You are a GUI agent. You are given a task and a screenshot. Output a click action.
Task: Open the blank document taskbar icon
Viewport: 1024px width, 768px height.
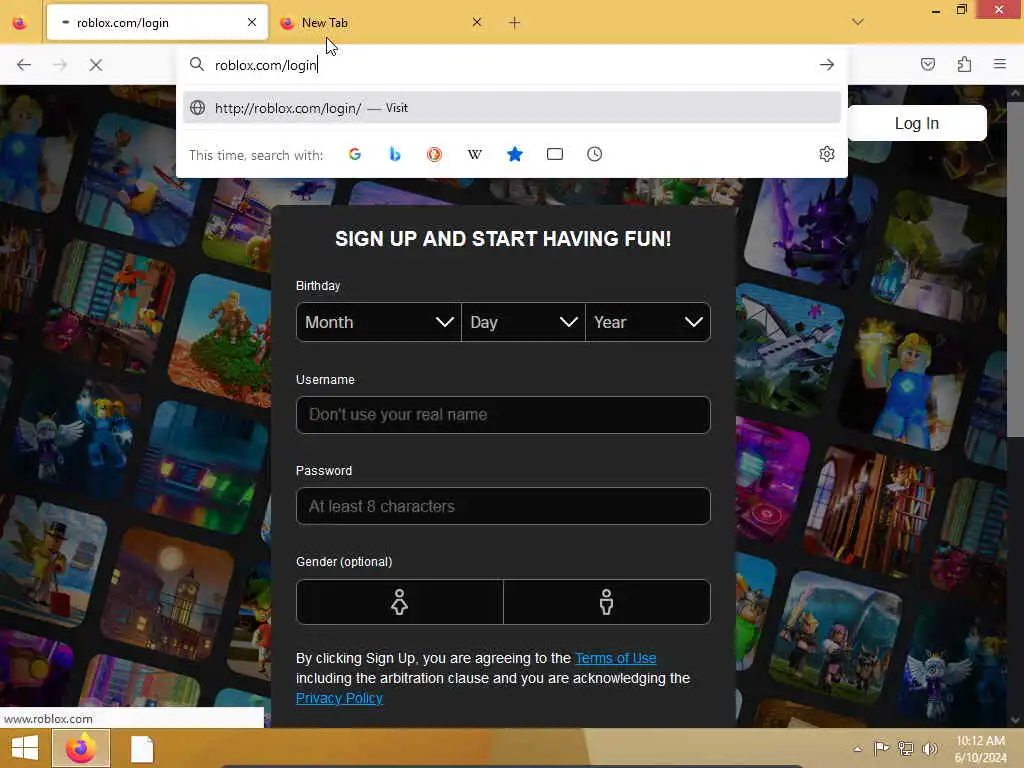pos(142,748)
